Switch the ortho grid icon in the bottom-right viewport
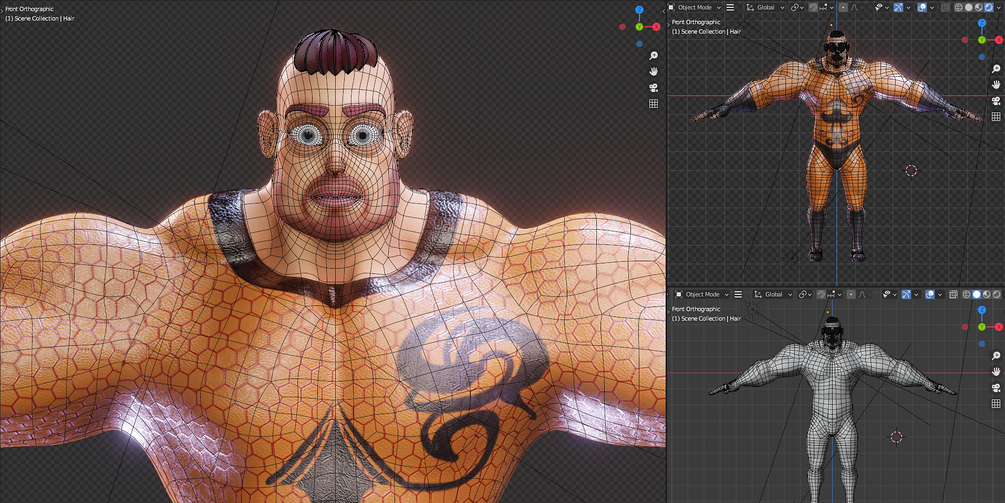The height and width of the screenshot is (503, 1005). pyautogui.click(x=995, y=404)
